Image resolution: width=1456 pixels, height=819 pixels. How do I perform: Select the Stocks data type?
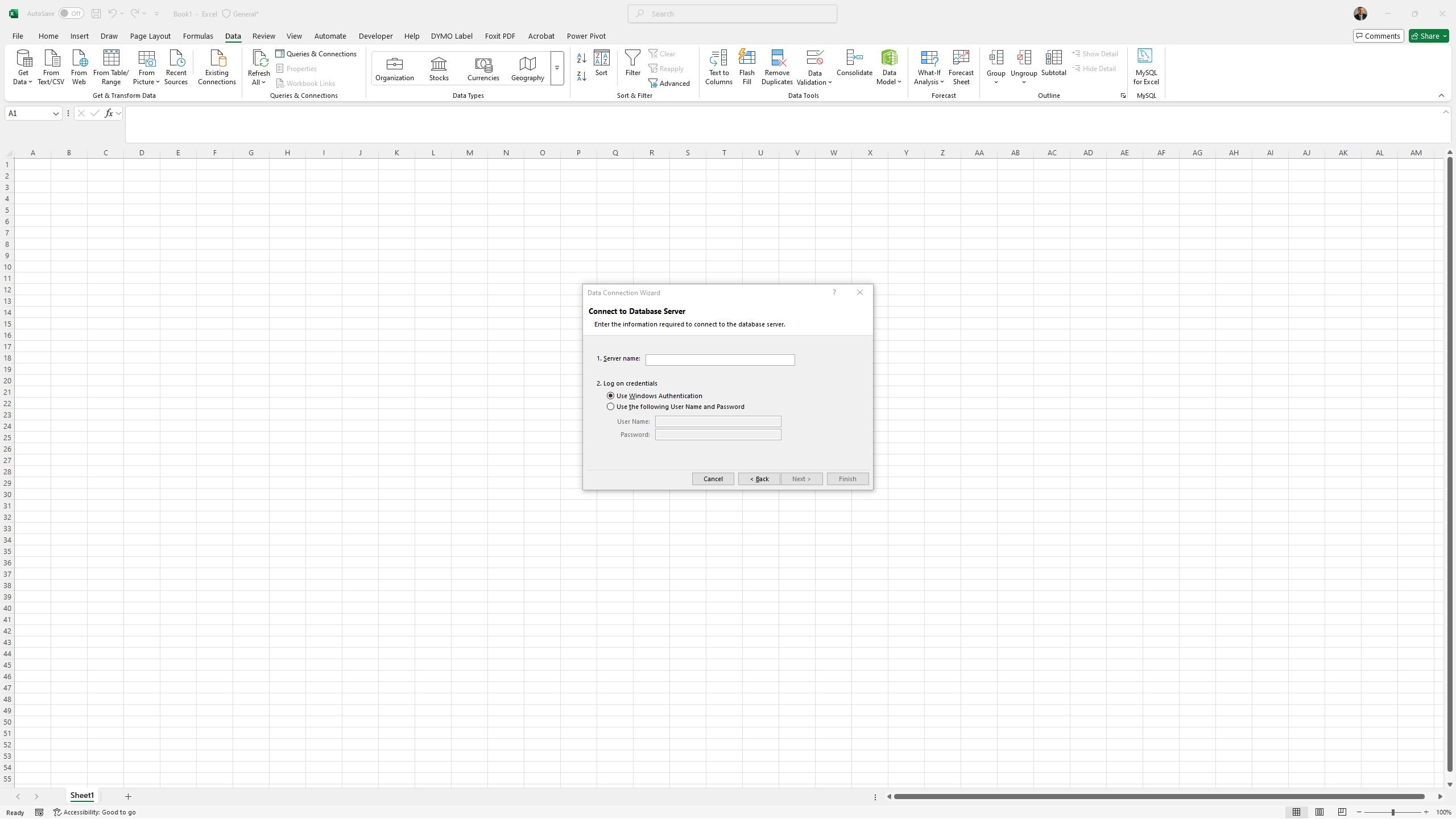coord(439,68)
